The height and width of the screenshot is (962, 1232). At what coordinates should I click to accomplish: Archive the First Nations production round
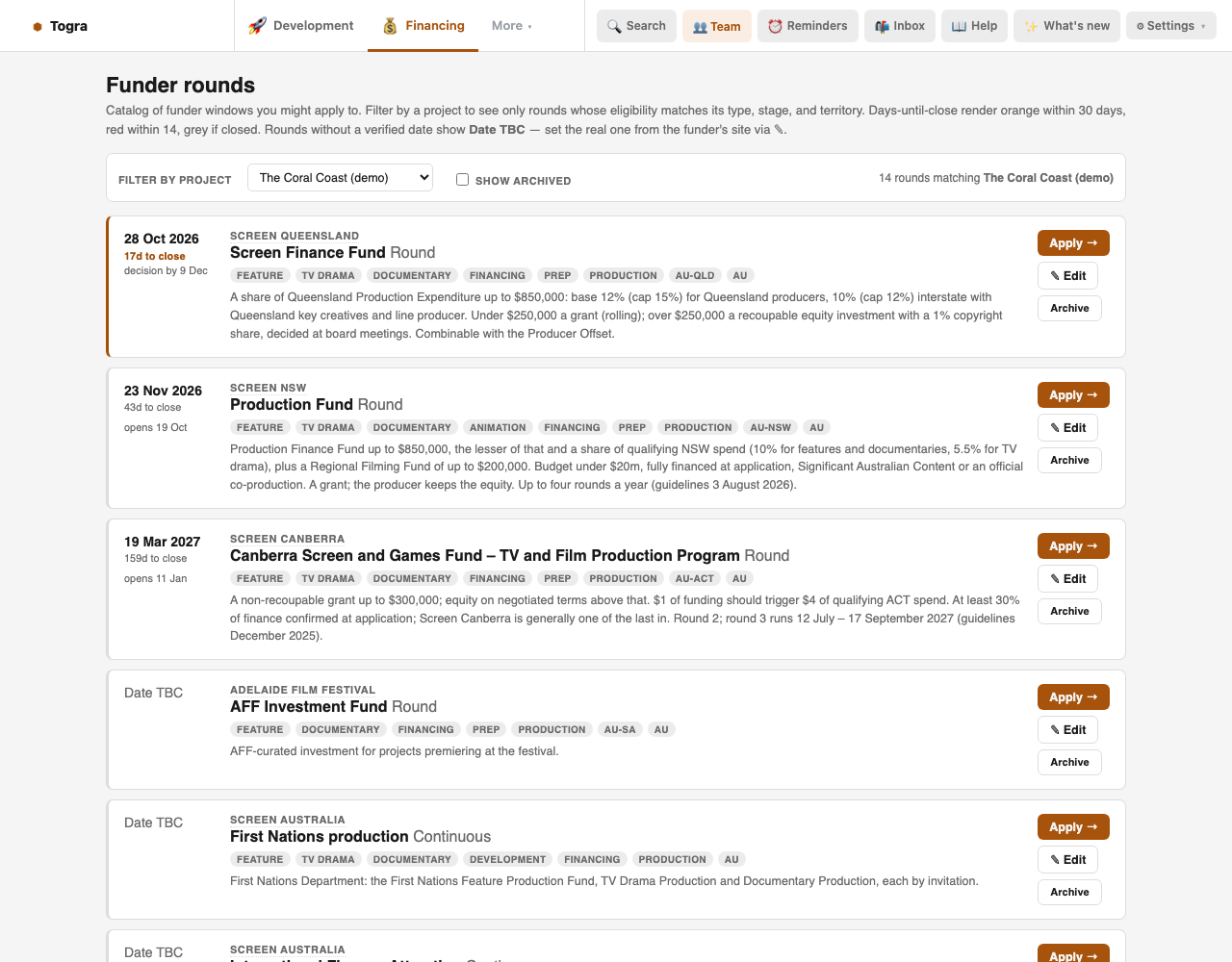click(1069, 892)
